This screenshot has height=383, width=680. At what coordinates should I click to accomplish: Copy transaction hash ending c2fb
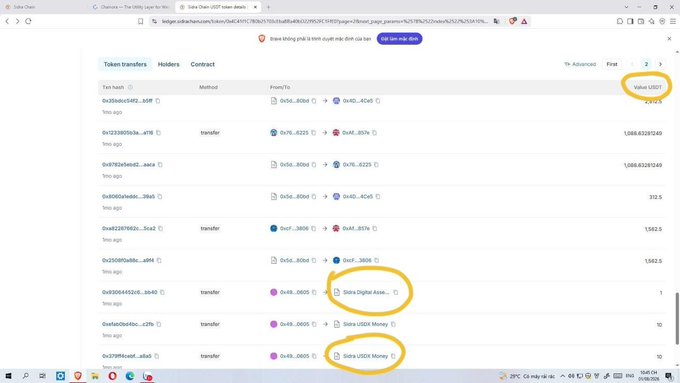pos(159,324)
